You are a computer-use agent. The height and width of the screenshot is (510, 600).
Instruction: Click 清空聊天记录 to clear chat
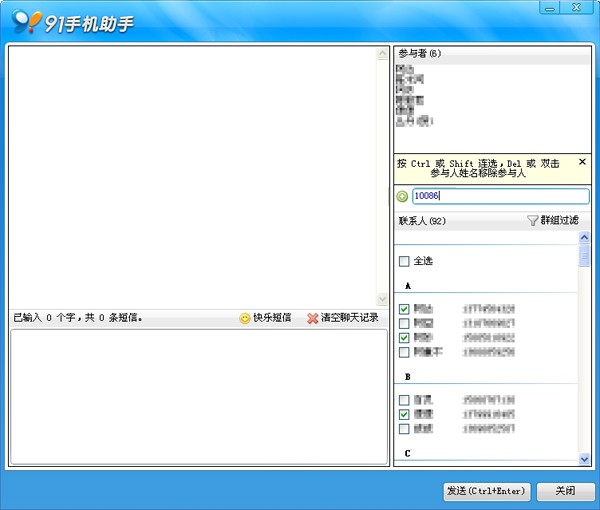coord(349,318)
